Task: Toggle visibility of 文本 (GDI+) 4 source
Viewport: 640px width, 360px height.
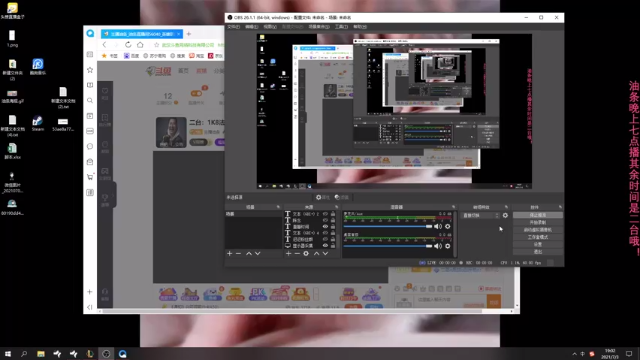Action: coord(325,233)
